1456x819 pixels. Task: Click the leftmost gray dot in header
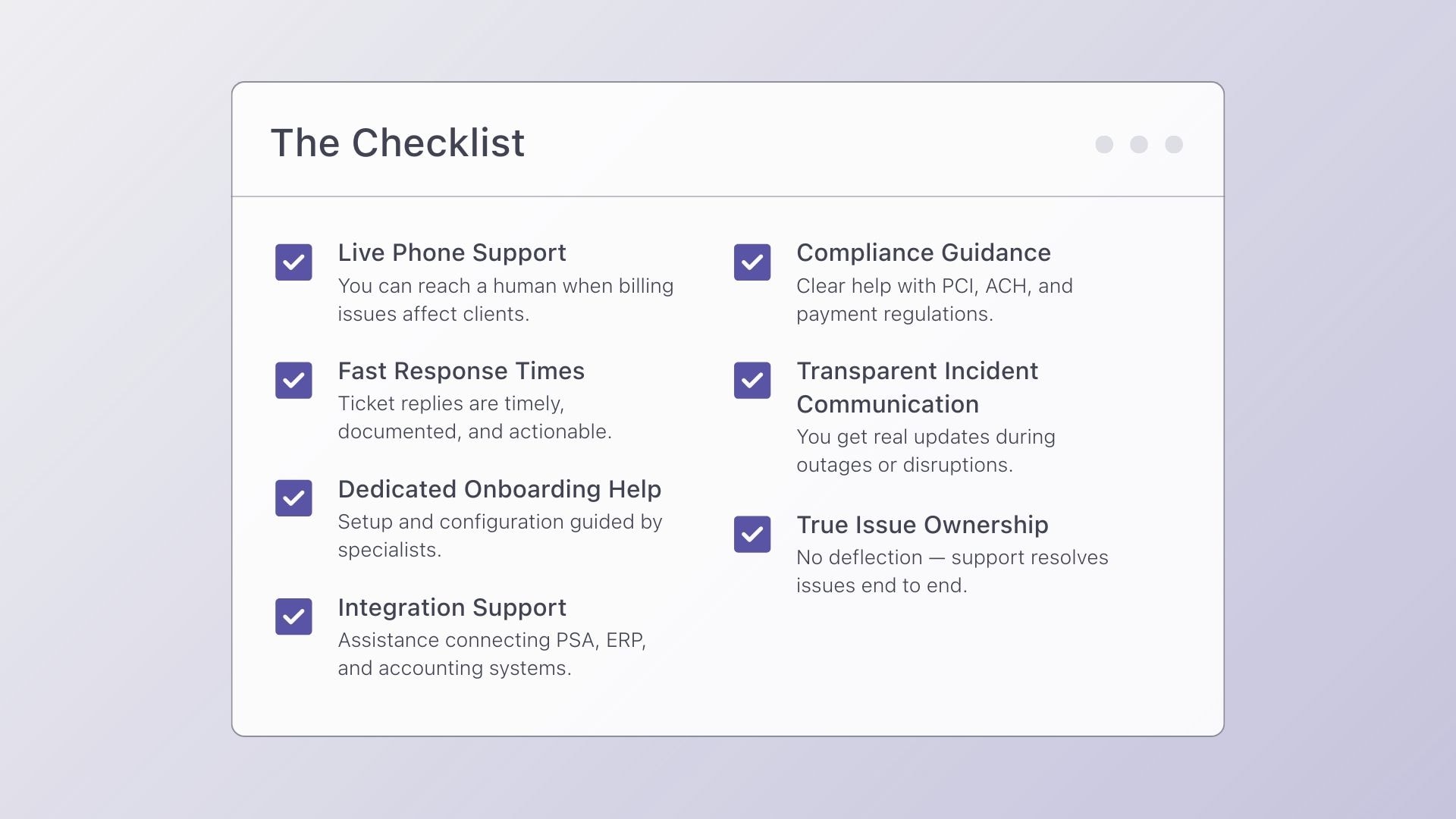(x=1104, y=145)
